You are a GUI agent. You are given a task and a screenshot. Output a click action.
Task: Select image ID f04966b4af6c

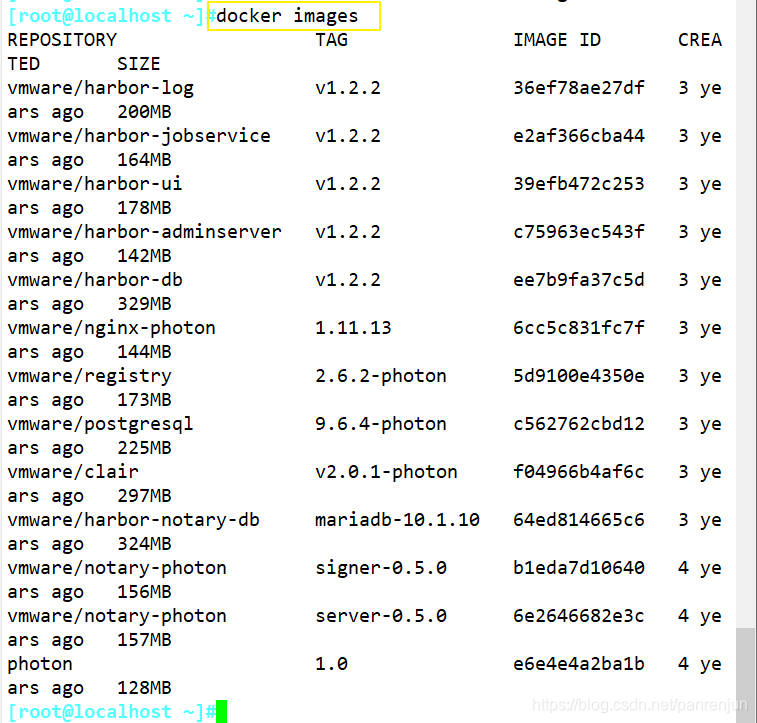(x=579, y=472)
